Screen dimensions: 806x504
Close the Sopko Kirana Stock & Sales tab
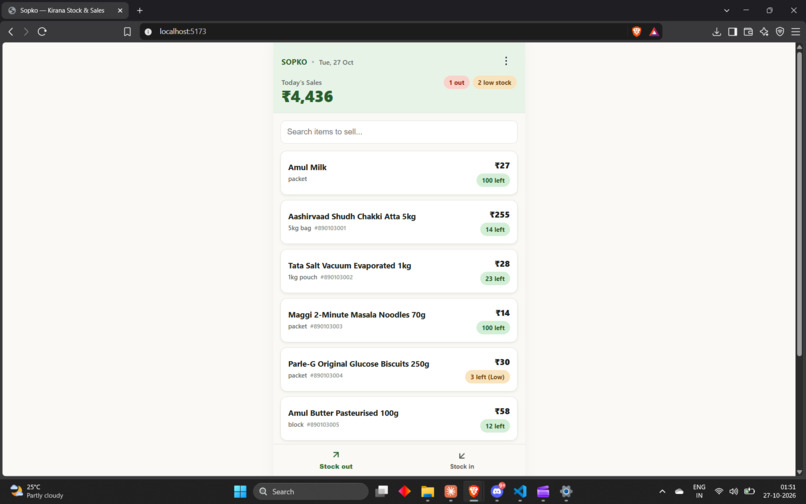point(120,10)
